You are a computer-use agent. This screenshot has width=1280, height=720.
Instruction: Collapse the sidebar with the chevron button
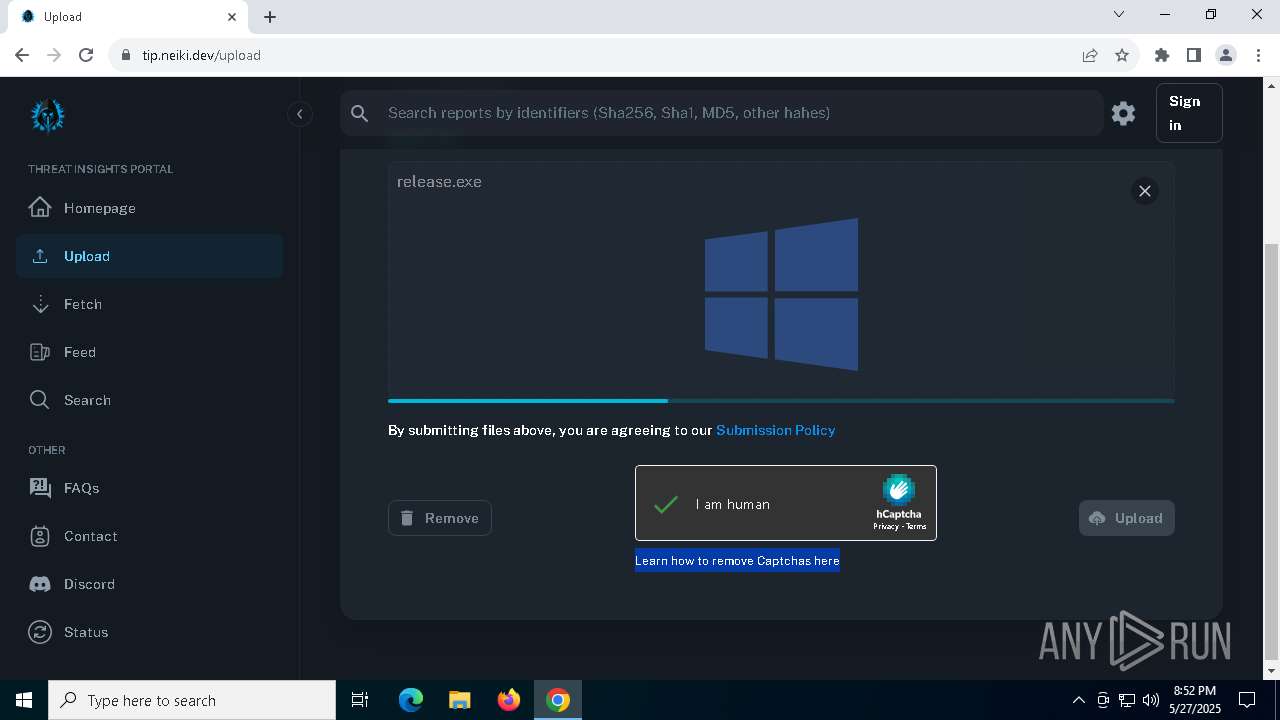click(x=299, y=114)
